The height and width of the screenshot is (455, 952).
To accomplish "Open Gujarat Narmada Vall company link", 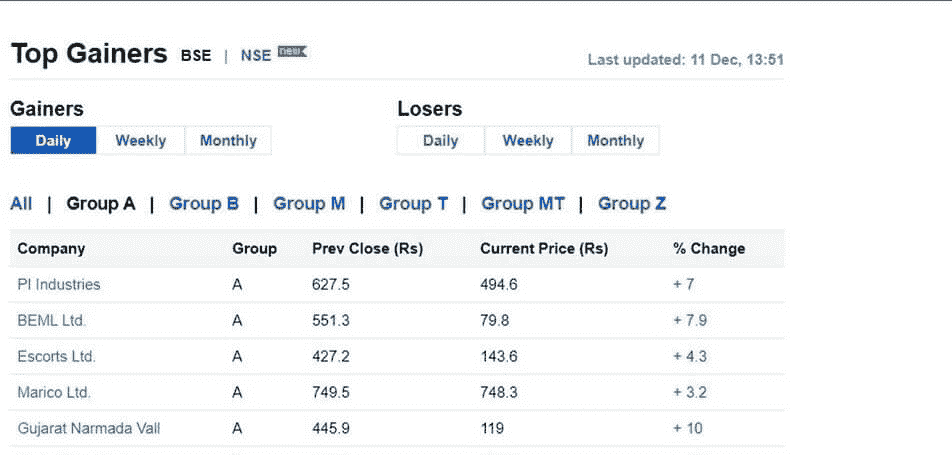I will click(89, 428).
